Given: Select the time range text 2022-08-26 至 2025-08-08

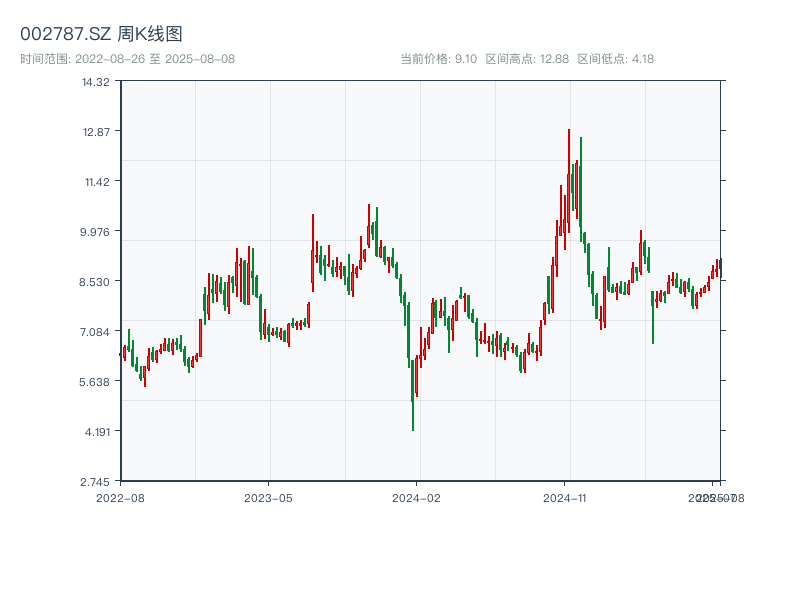Looking at the screenshot, I should pyautogui.click(x=155, y=59).
